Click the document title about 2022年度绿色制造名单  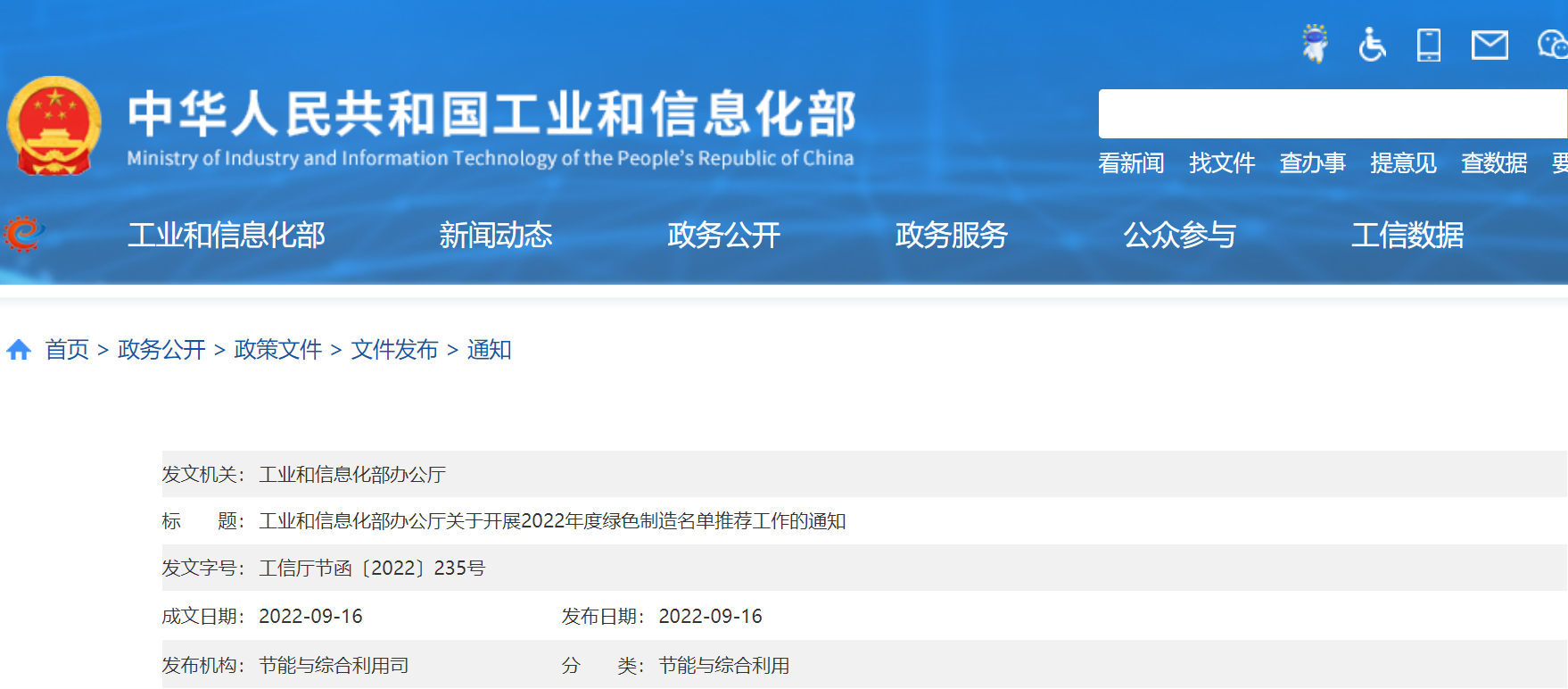[552, 521]
